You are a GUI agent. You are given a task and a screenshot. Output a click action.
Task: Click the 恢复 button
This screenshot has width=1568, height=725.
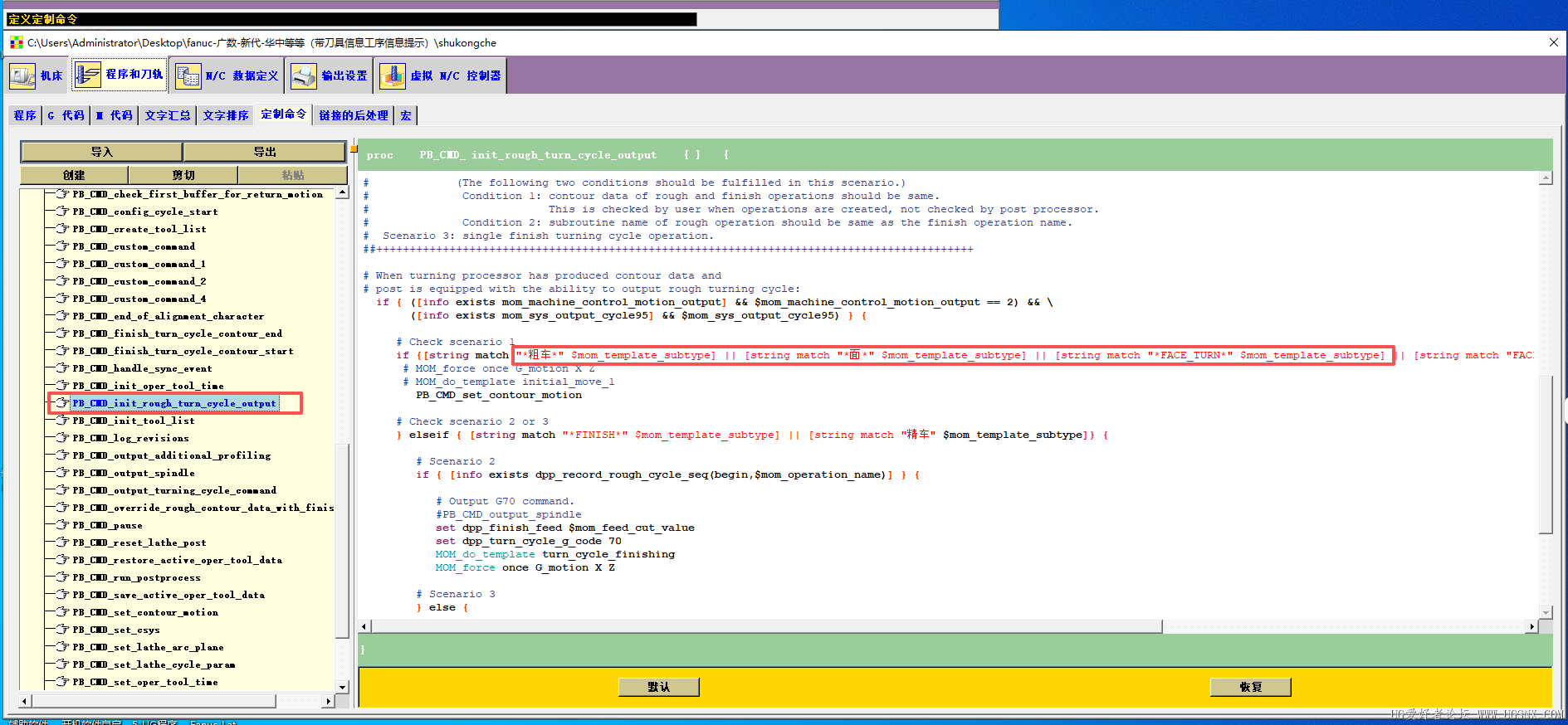point(1251,687)
